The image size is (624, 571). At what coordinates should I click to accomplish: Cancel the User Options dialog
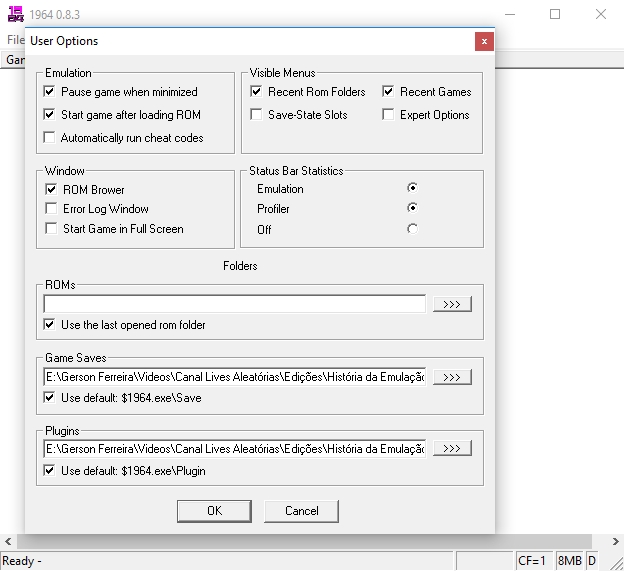point(301,511)
